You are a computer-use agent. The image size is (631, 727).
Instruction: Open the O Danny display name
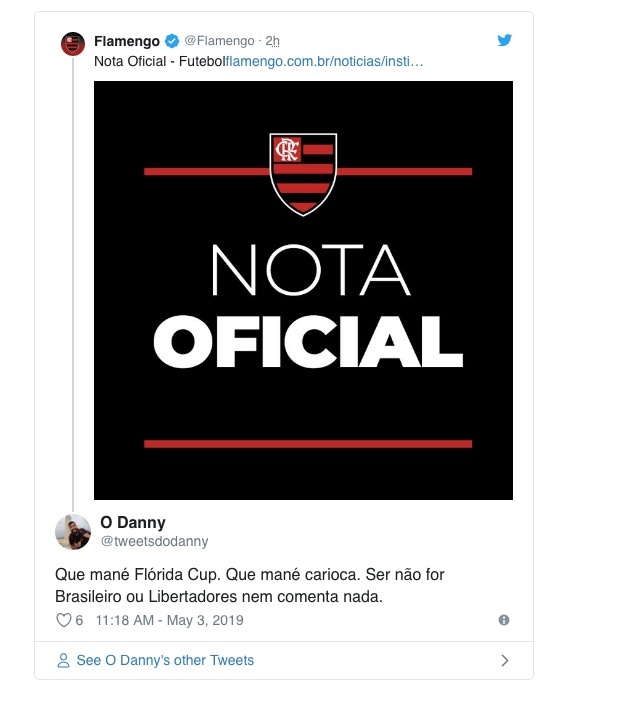(133, 522)
